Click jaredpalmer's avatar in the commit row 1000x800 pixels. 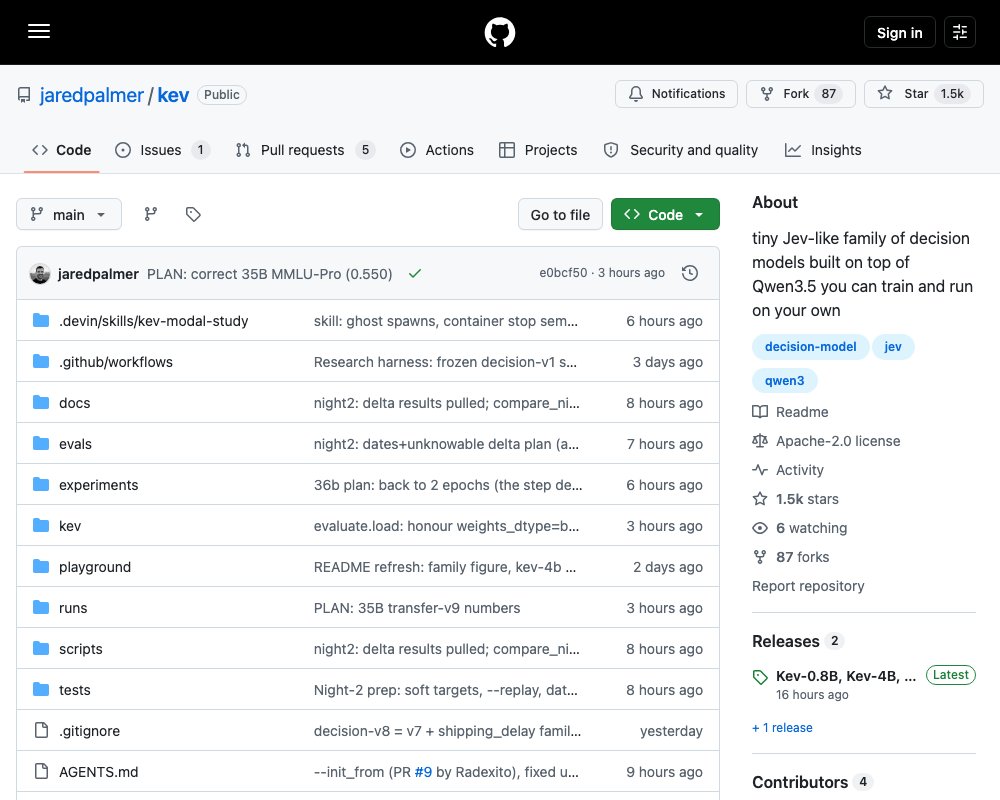pyautogui.click(x=40, y=274)
